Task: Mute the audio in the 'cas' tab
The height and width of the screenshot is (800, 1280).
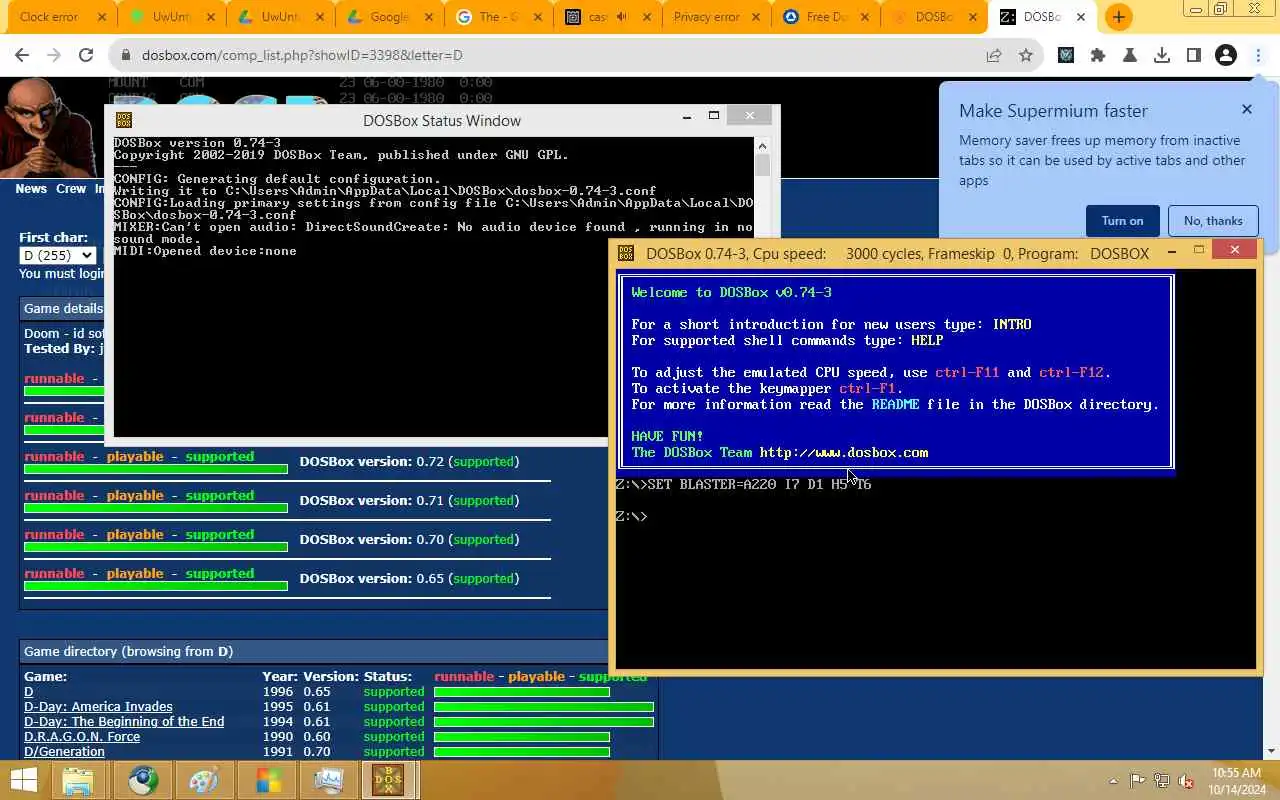Action: pyautogui.click(x=622, y=17)
